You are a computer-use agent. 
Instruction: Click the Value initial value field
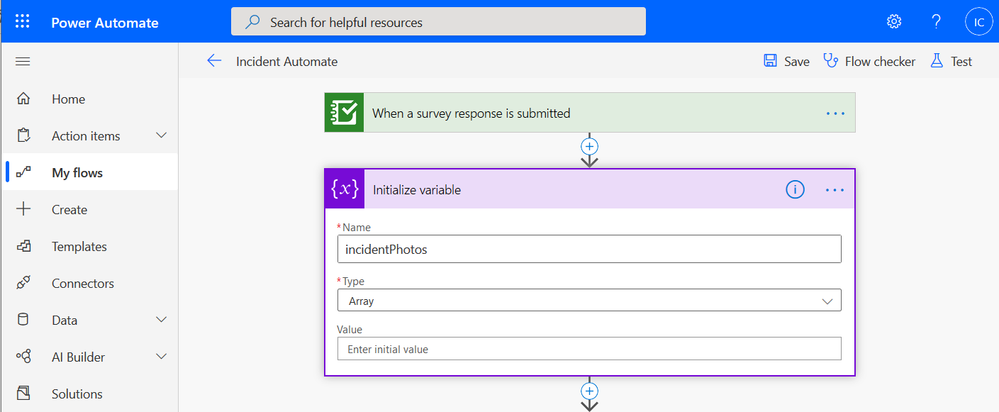(589, 349)
